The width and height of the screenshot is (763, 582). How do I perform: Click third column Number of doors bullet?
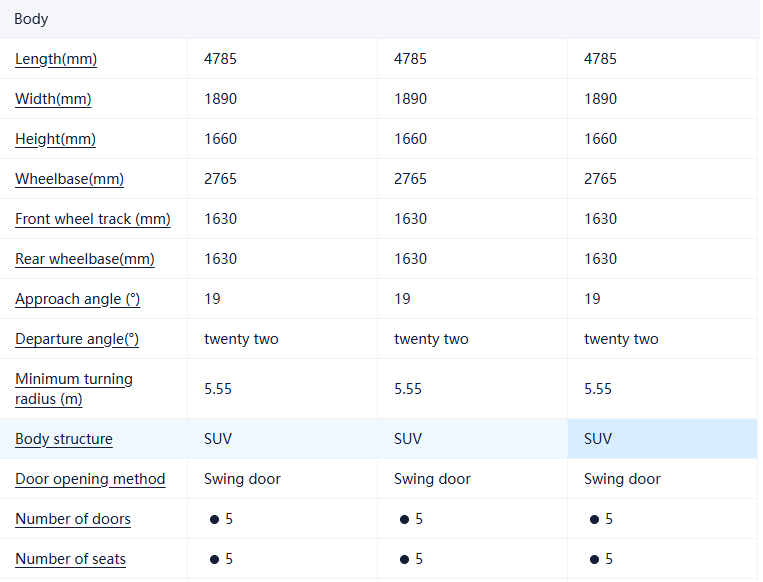point(595,520)
